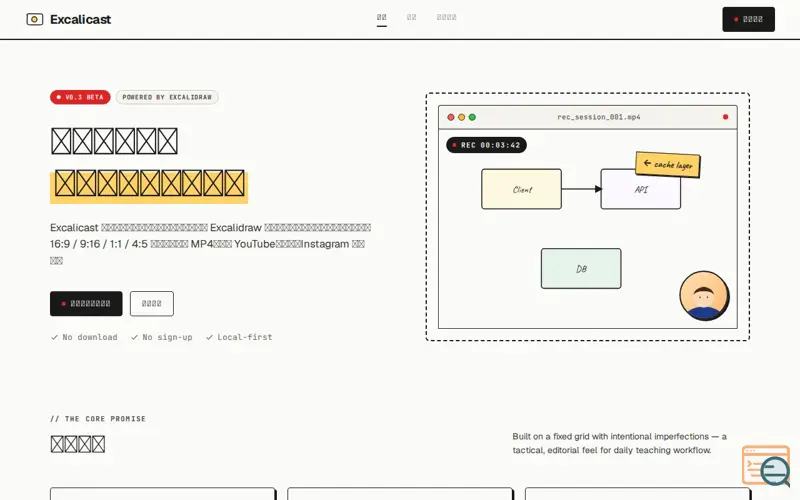Viewport: 800px width, 500px height.
Task: Open the third navigation menu item
Action: (x=446, y=17)
